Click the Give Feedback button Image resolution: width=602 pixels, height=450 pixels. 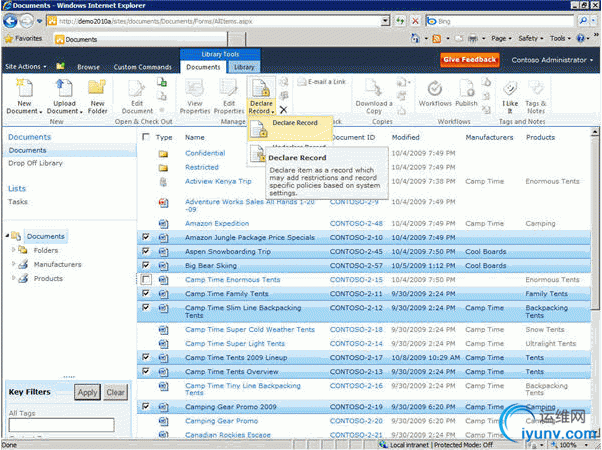470,60
